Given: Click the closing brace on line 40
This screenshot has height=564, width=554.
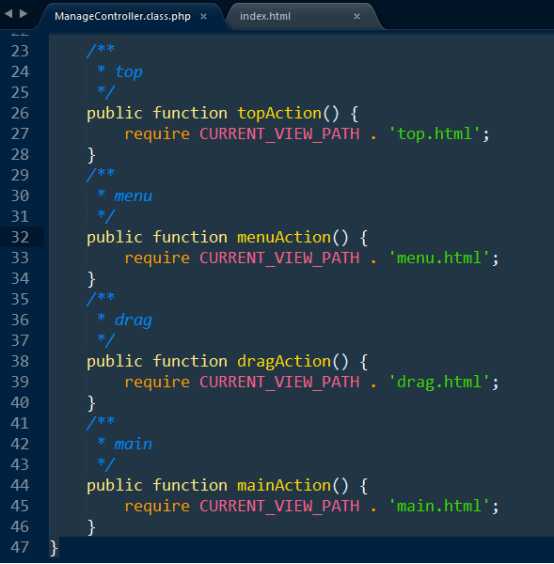Looking at the screenshot, I should [x=92, y=403].
